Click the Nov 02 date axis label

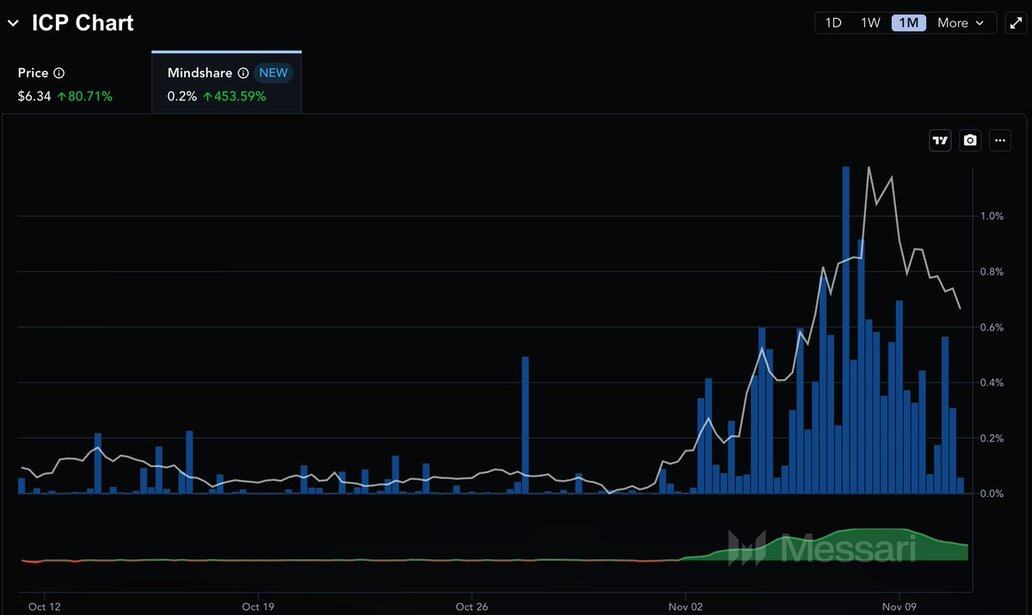point(686,606)
